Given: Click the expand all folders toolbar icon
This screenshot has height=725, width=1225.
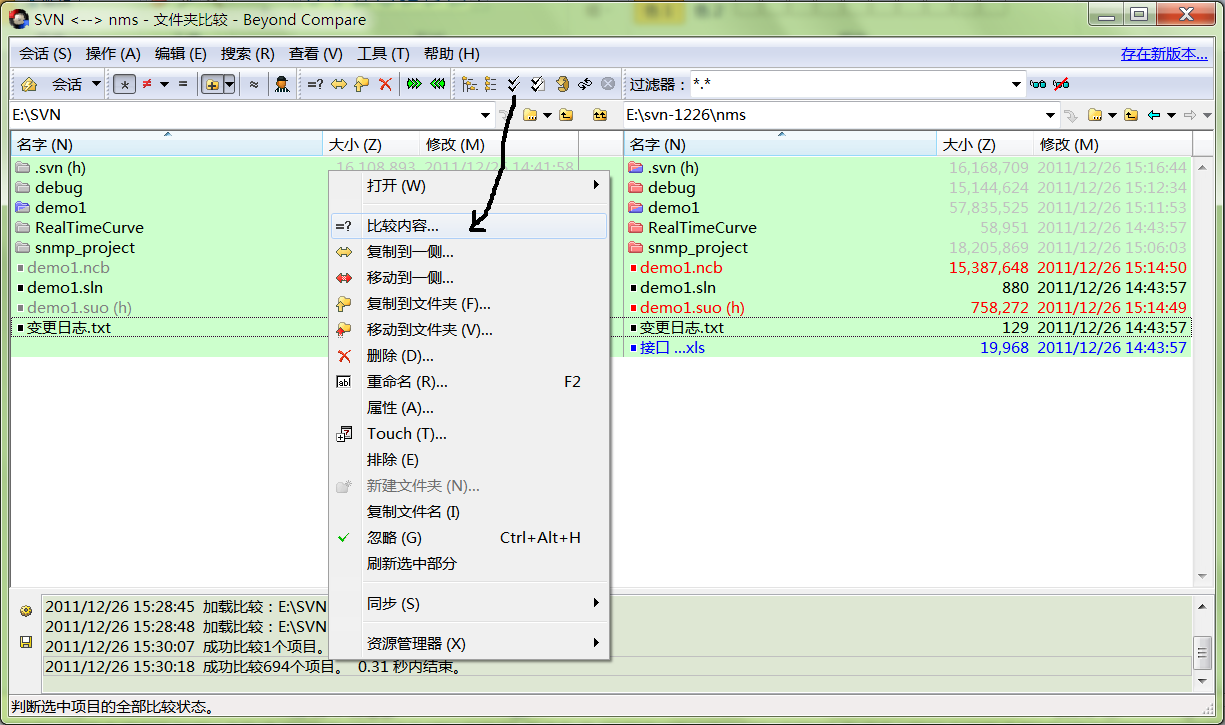Looking at the screenshot, I should click(468, 84).
